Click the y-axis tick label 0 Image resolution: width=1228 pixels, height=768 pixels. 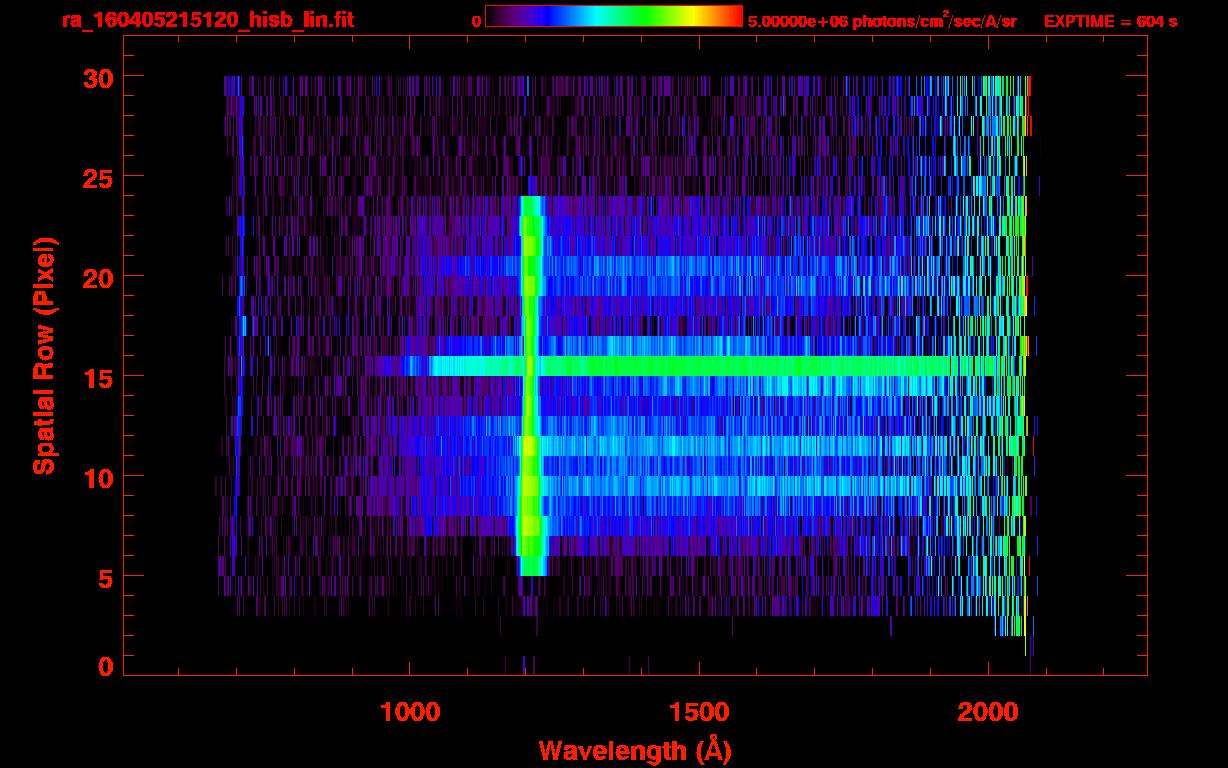(104, 666)
